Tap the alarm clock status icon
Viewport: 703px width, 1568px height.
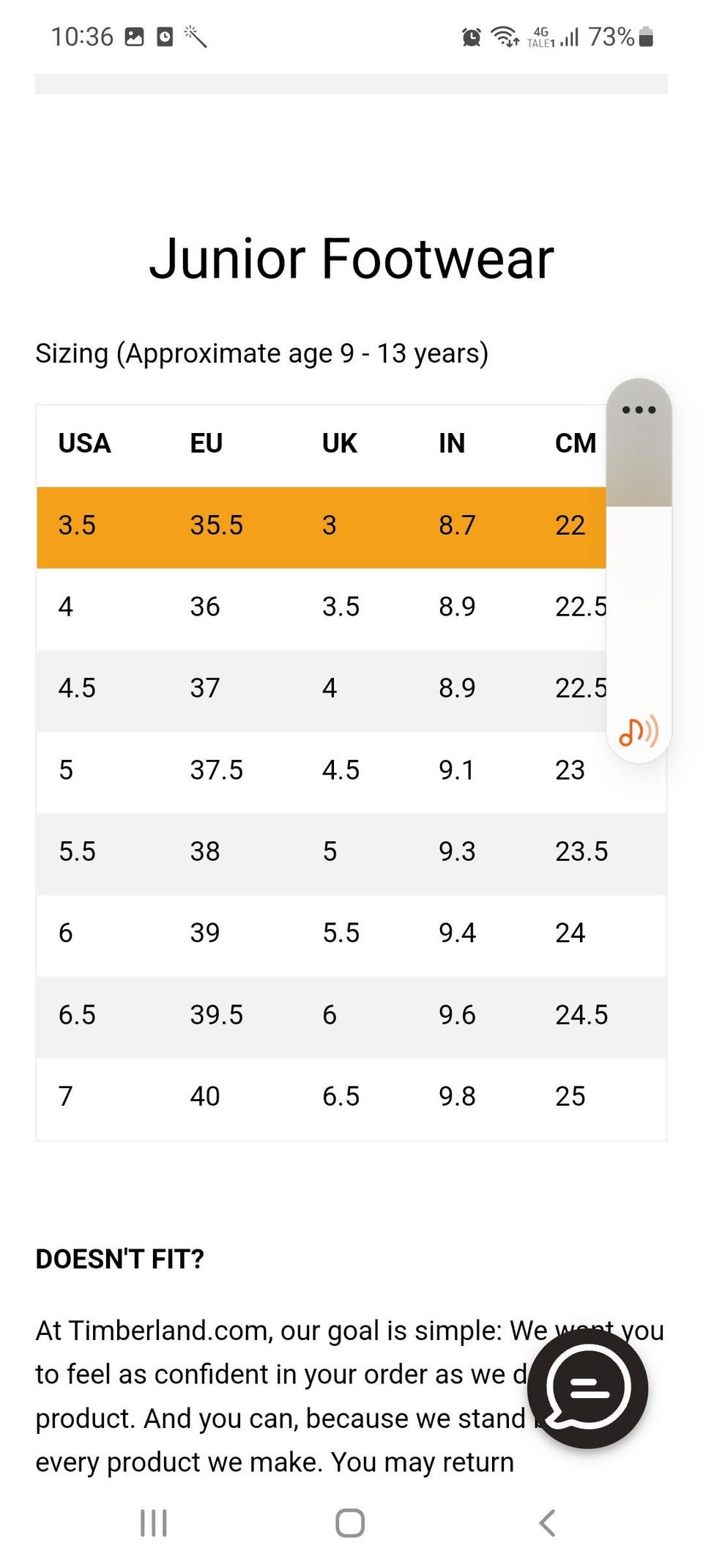pos(472,37)
